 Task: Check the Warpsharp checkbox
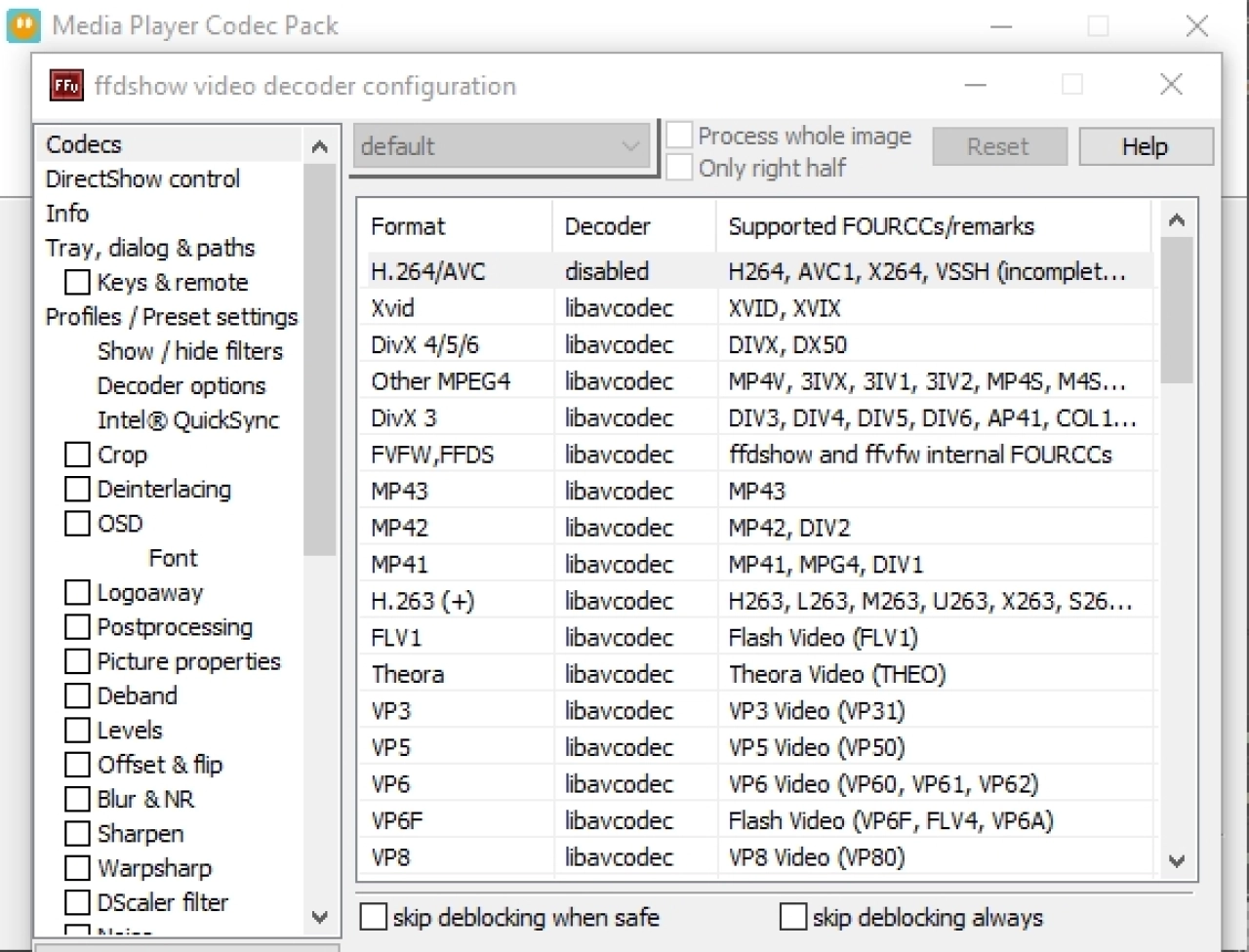click(x=77, y=868)
